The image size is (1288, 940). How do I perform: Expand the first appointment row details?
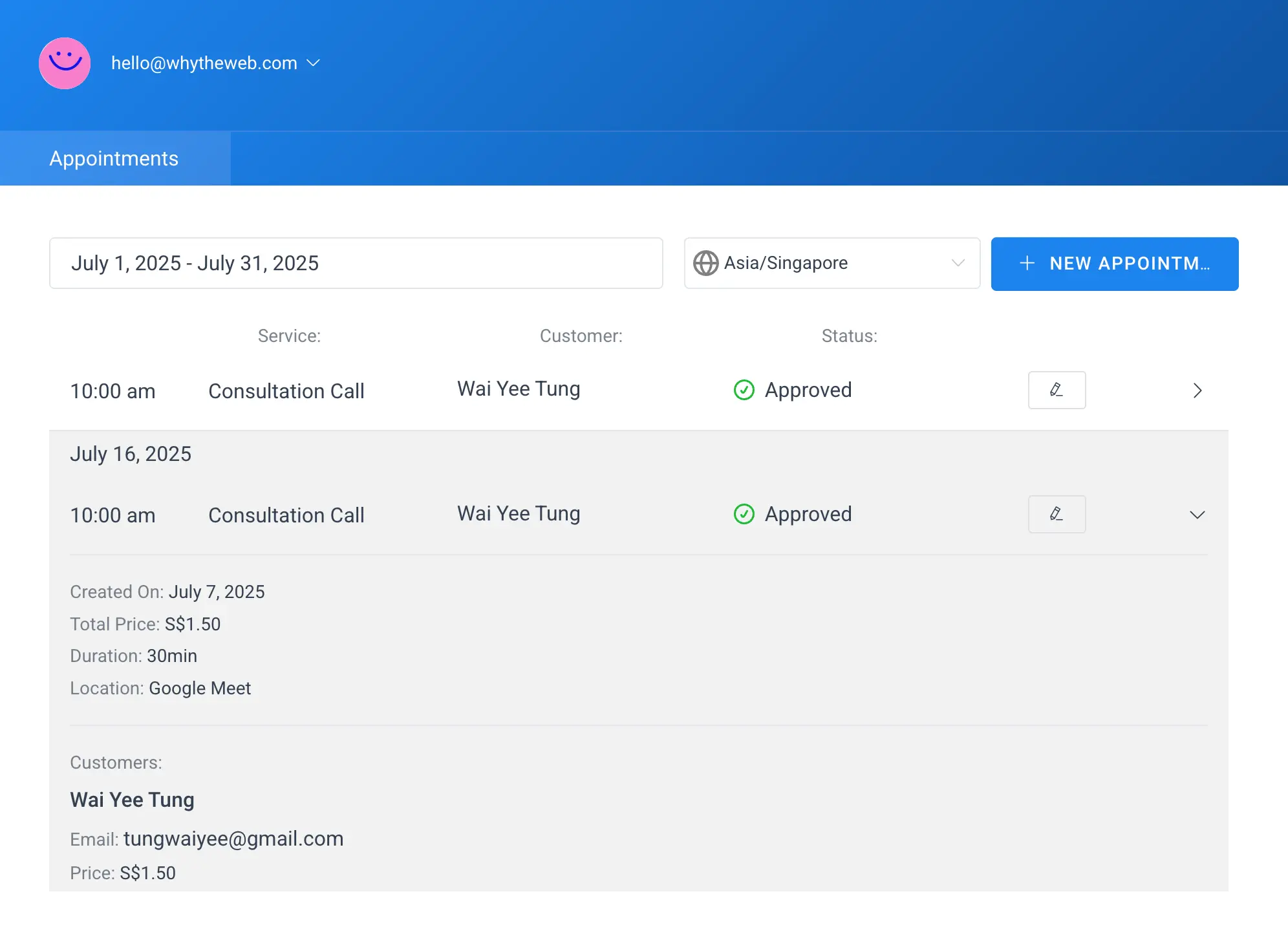pos(1197,390)
